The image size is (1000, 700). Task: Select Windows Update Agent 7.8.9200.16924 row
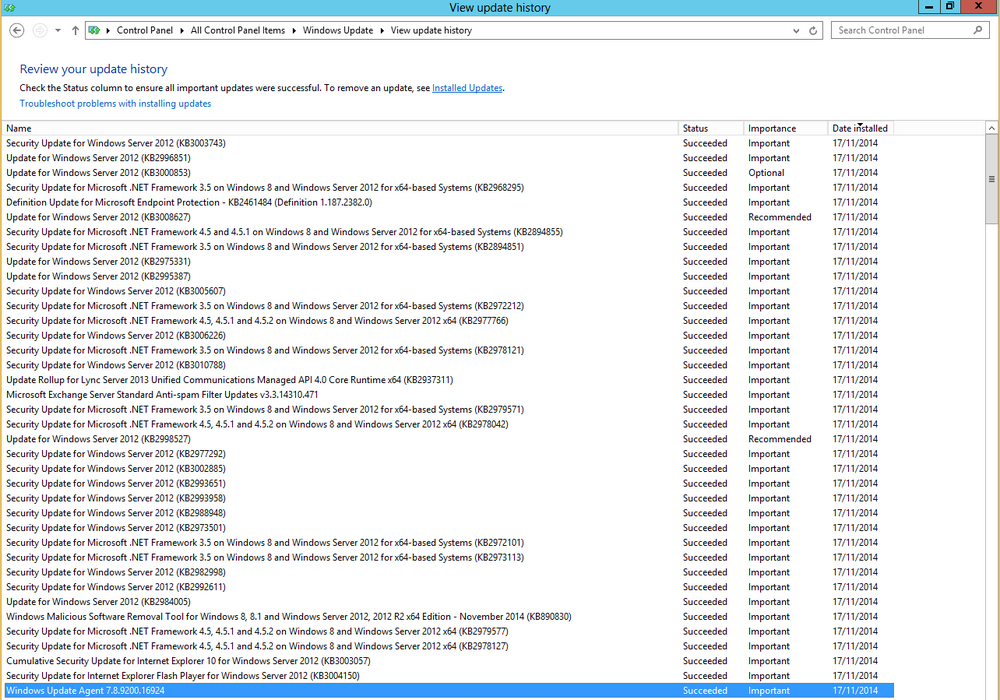(x=449, y=690)
